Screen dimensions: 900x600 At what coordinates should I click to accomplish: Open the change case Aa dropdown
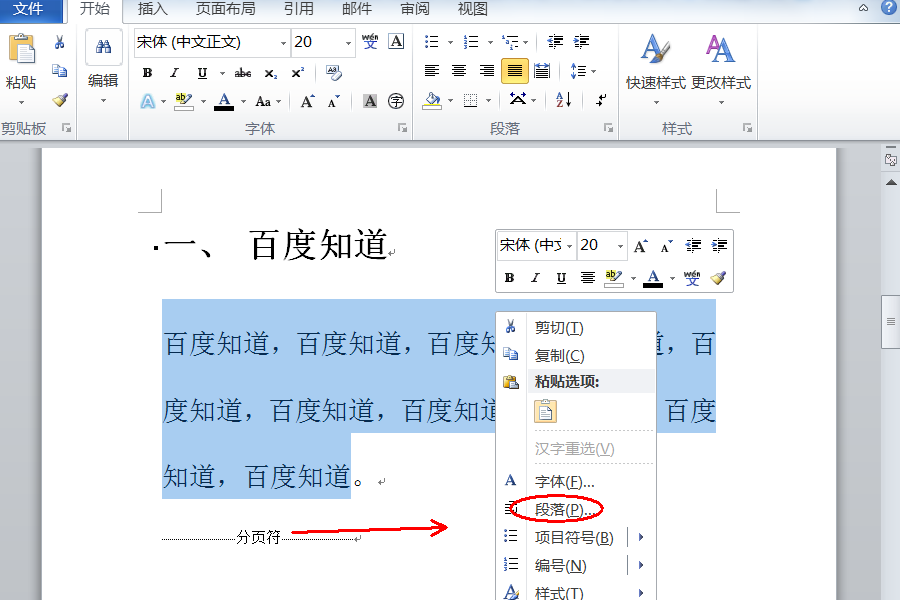268,102
